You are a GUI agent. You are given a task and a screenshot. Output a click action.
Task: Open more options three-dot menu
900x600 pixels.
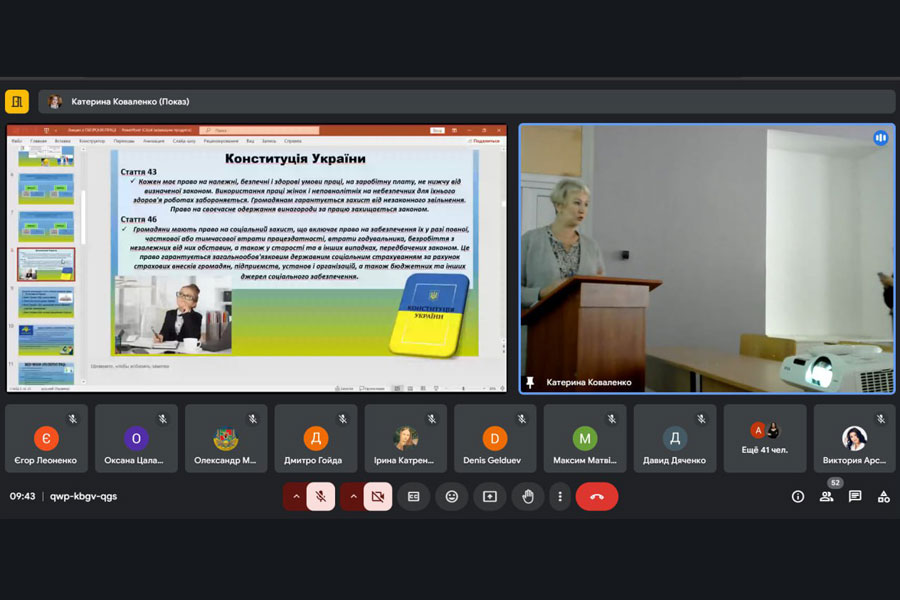point(560,497)
